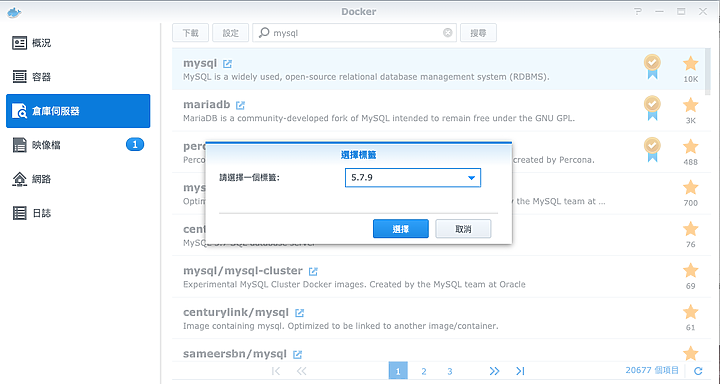Select the sameersbn/mysql row title
The height and width of the screenshot is (384, 720).
235,354
